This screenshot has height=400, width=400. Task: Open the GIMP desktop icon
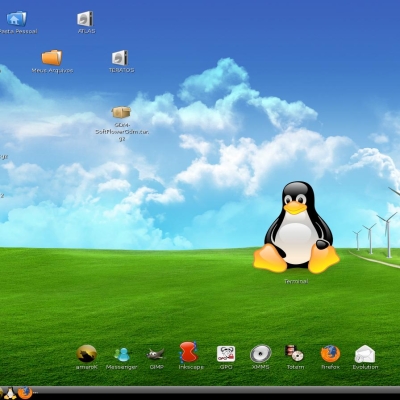coord(156,354)
